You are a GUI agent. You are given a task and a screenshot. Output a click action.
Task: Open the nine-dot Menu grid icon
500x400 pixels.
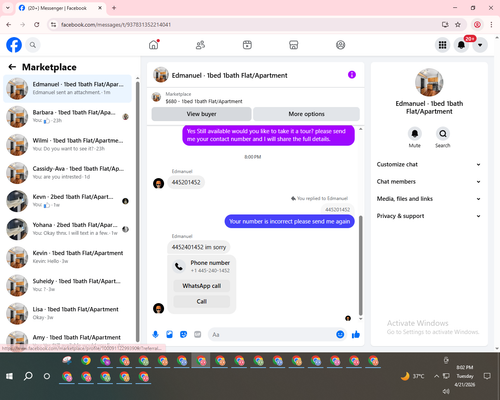click(442, 45)
